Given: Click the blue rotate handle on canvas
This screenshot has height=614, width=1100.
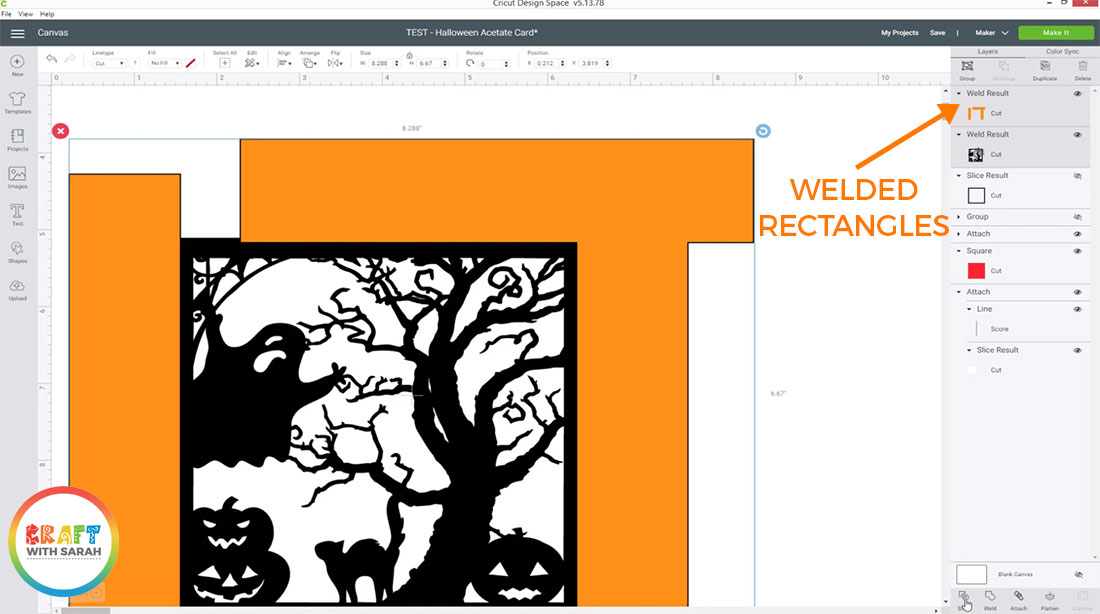Looking at the screenshot, I should pyautogui.click(x=763, y=131).
